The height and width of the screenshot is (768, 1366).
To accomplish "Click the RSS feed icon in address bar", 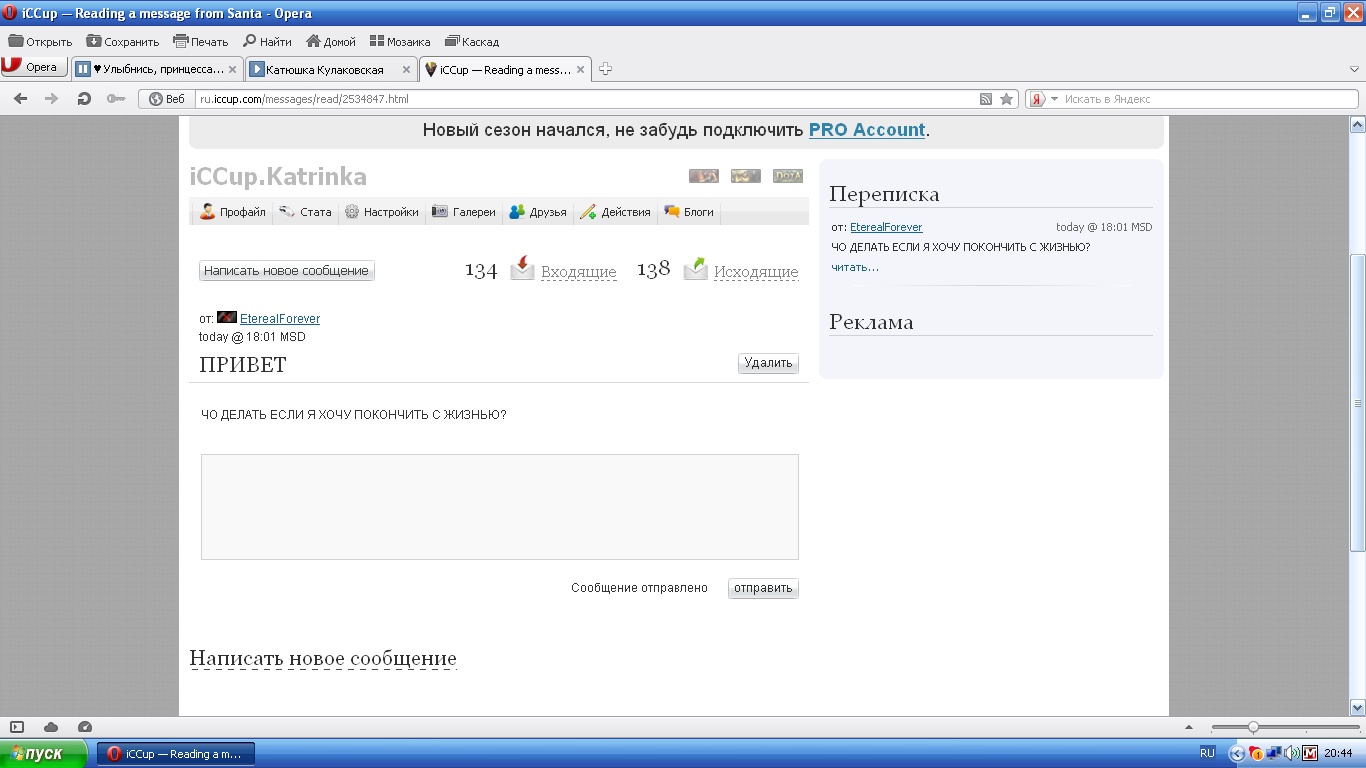I will point(986,99).
